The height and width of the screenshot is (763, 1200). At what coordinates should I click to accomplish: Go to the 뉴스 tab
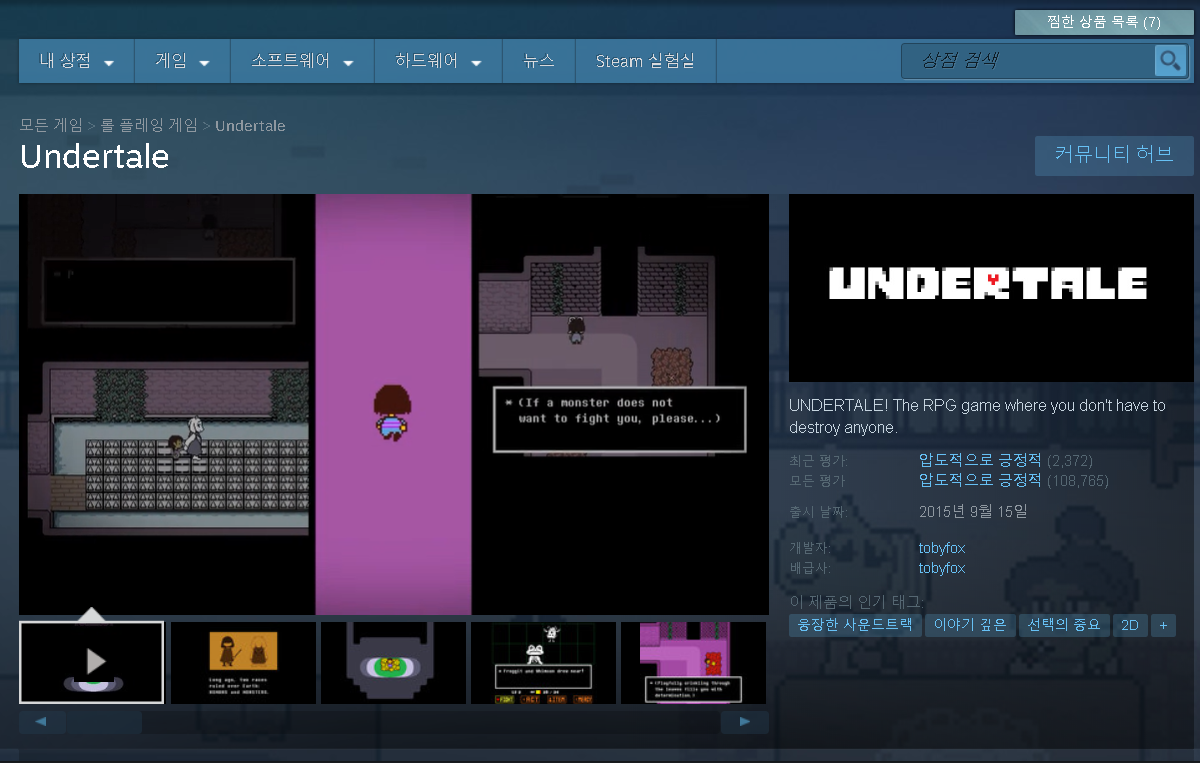coord(539,61)
